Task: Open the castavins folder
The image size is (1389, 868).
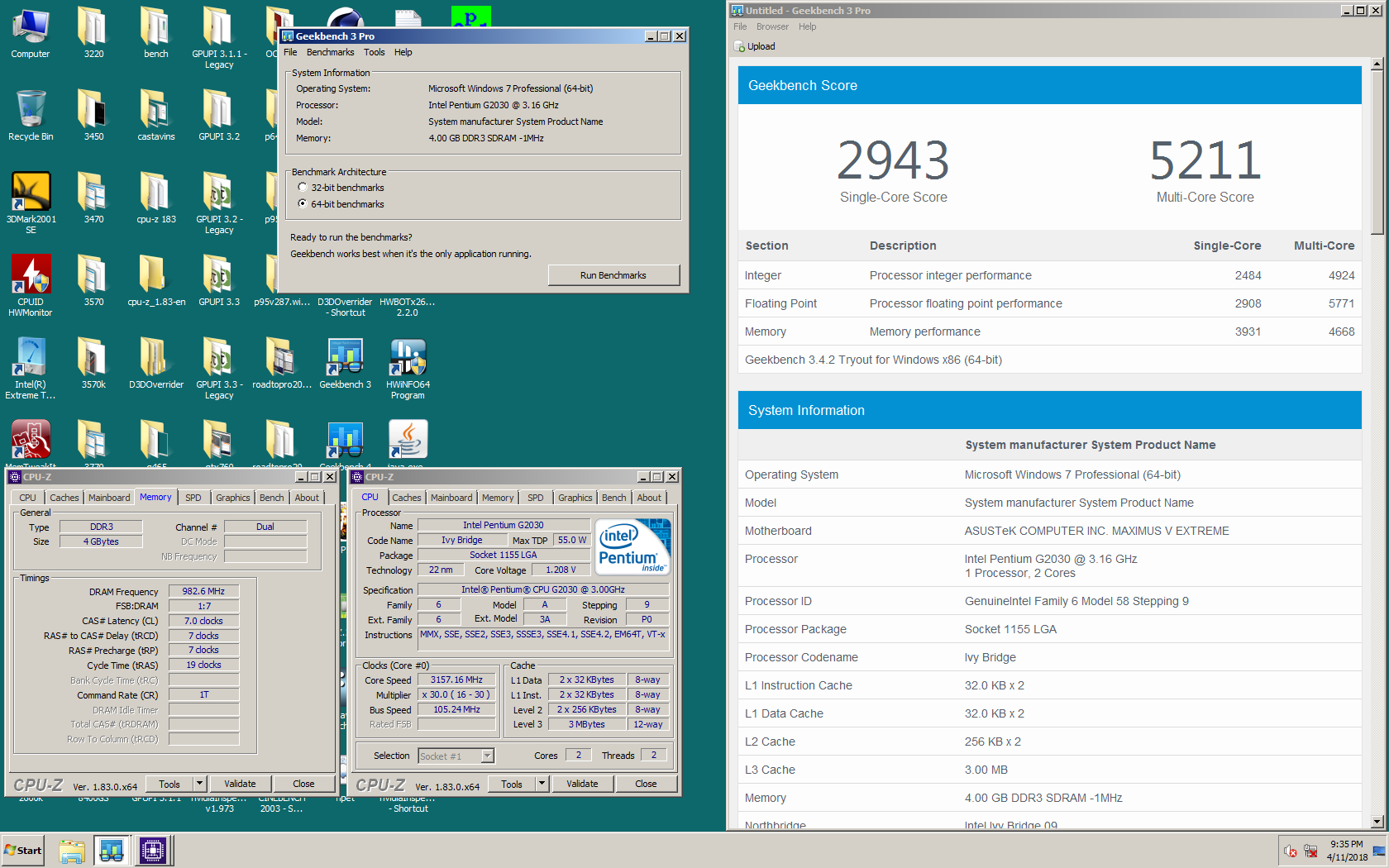Action: (x=155, y=116)
